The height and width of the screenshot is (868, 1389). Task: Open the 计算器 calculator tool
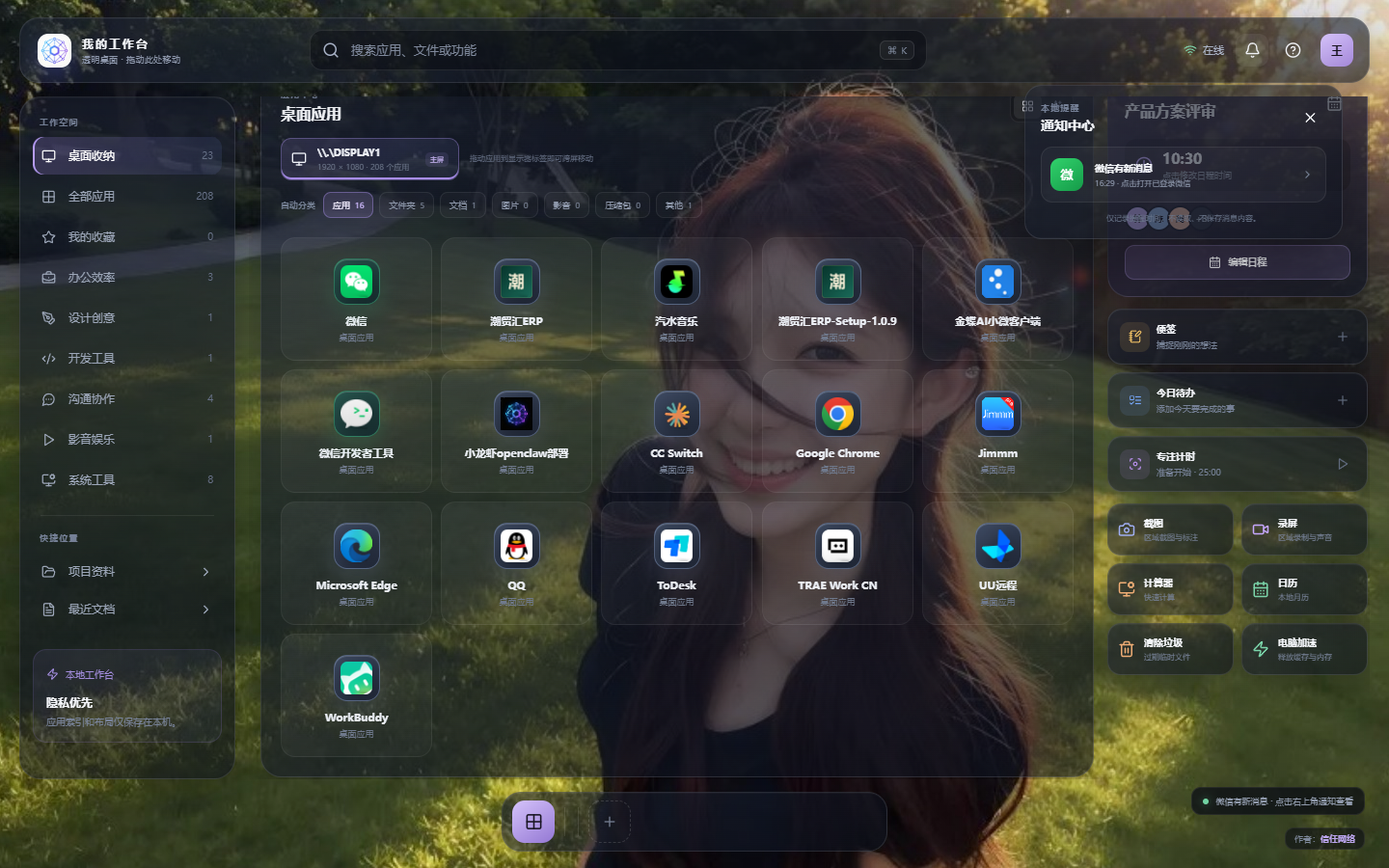click(1170, 589)
